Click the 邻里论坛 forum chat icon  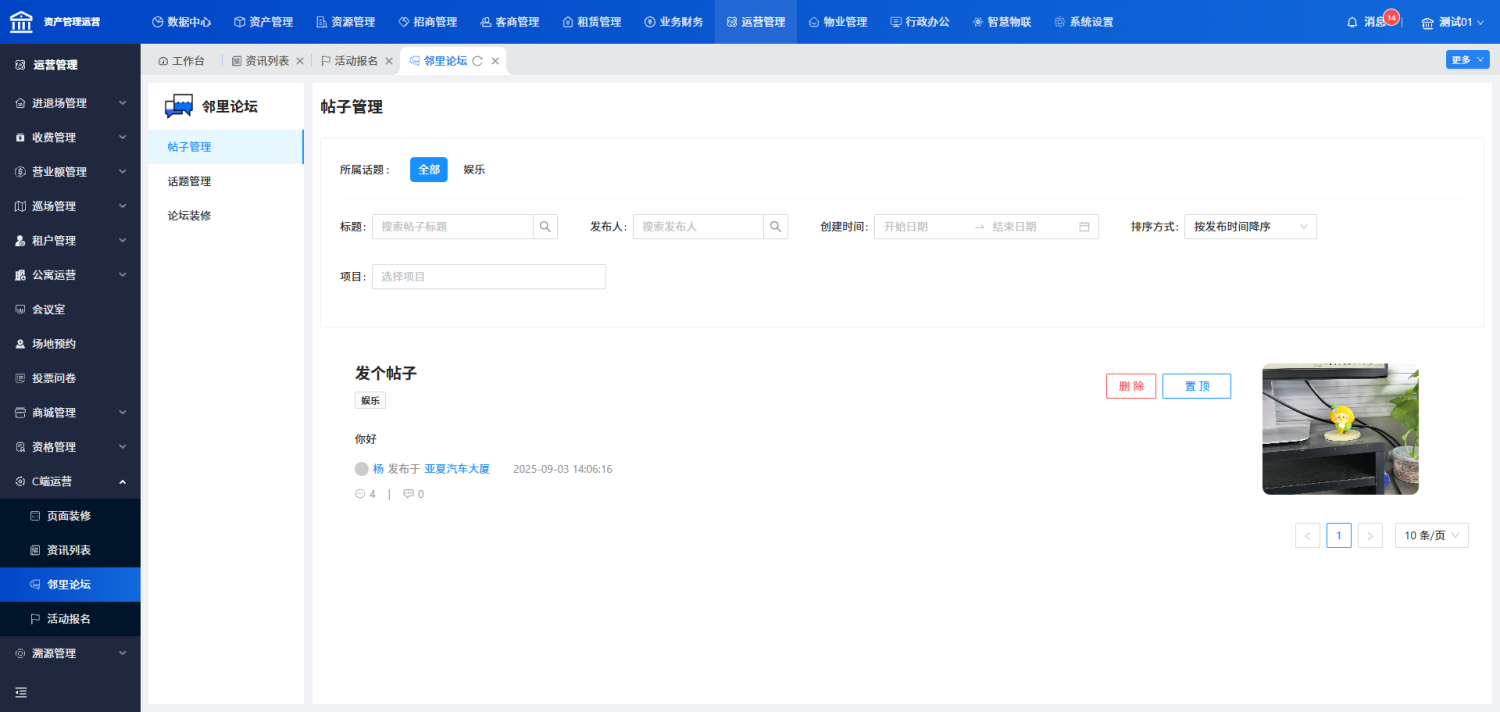click(x=179, y=106)
